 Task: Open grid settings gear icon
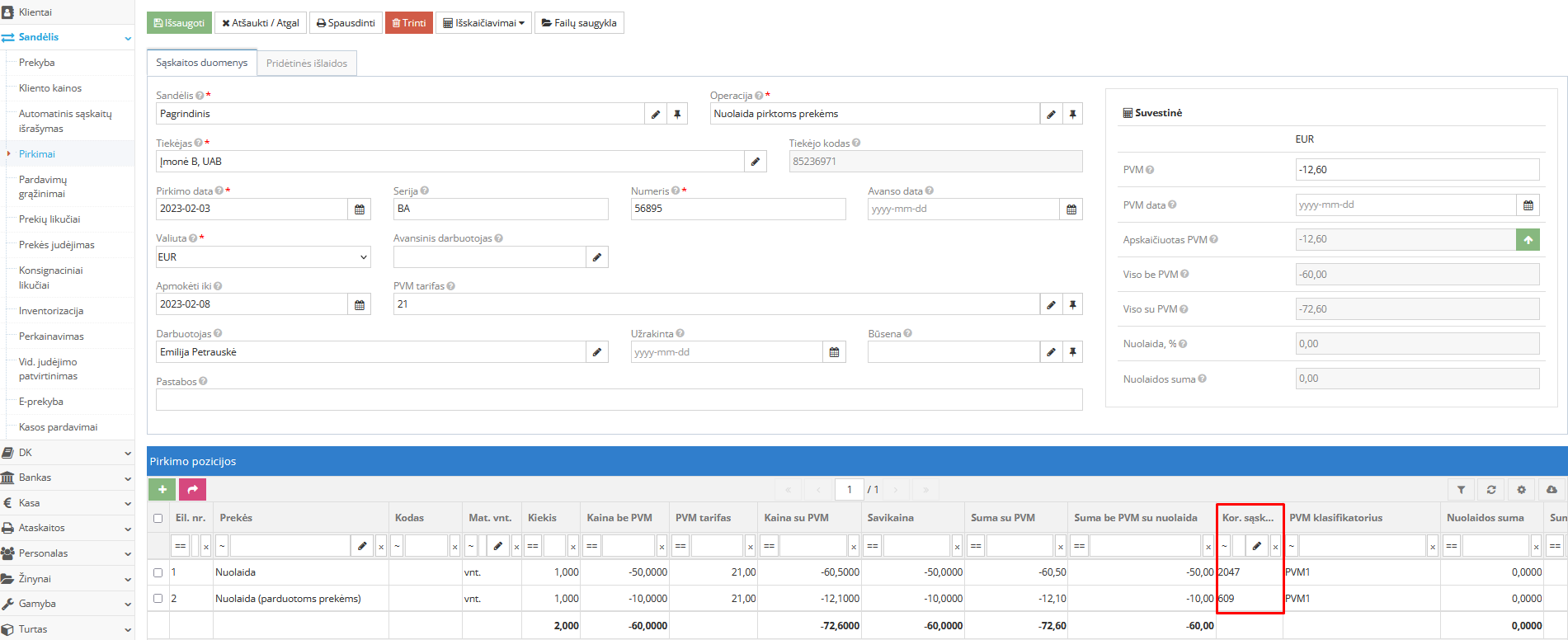point(1522,490)
